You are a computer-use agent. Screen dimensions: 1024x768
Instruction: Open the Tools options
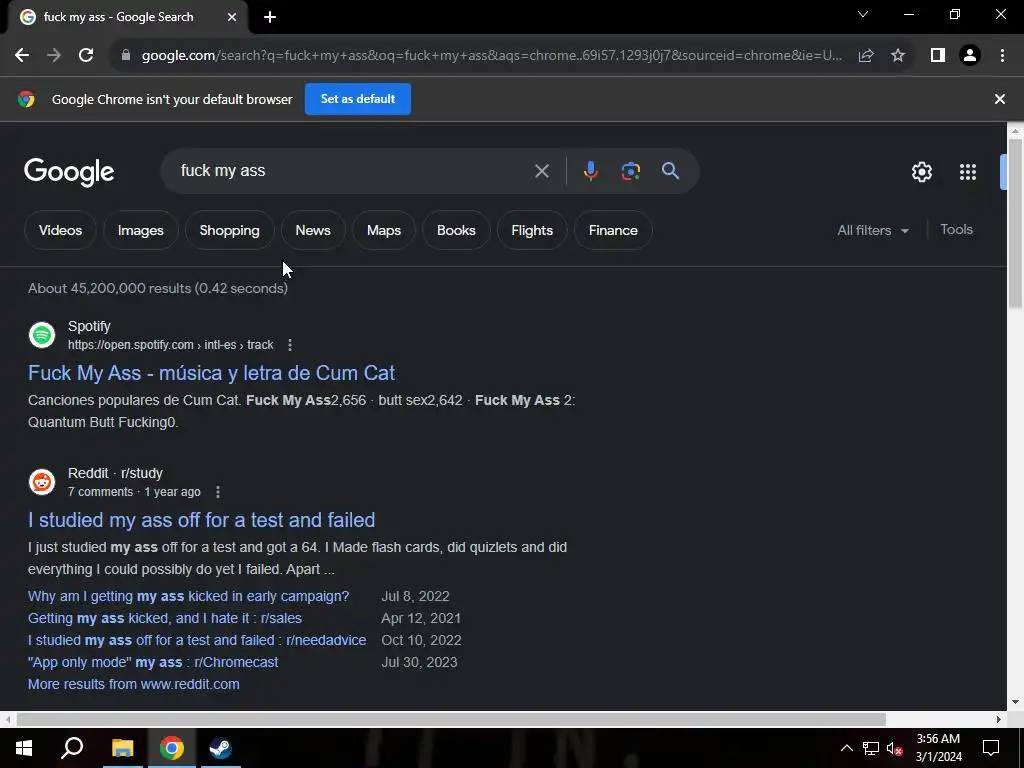pyautogui.click(x=957, y=230)
